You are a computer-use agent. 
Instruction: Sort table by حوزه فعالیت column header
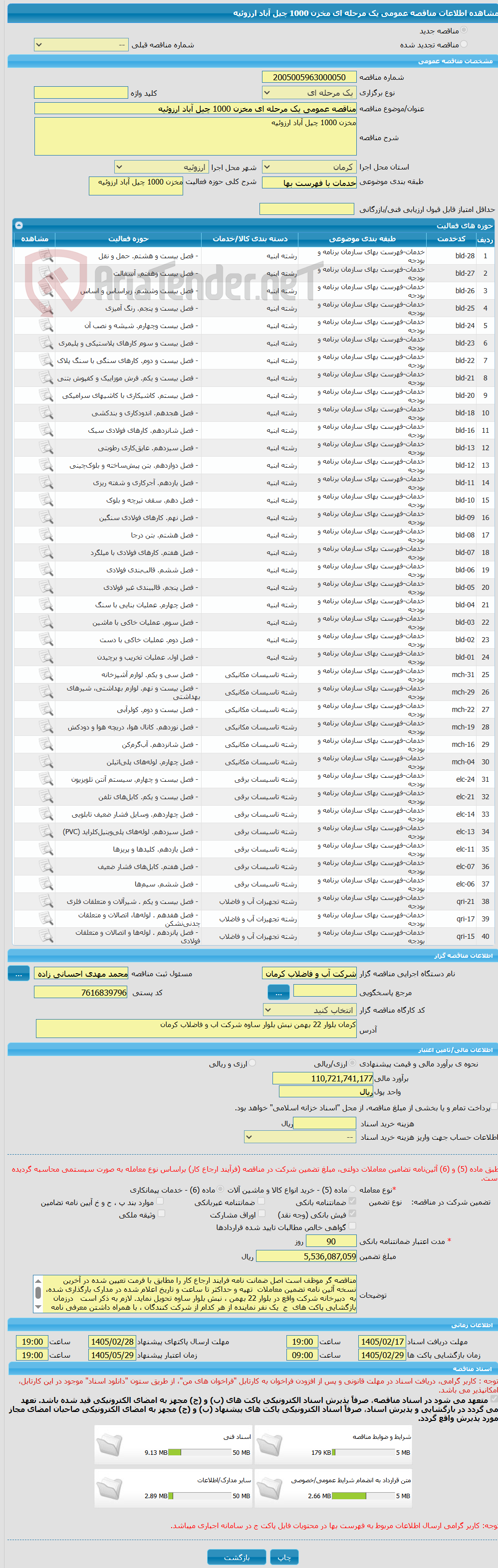click(x=129, y=239)
